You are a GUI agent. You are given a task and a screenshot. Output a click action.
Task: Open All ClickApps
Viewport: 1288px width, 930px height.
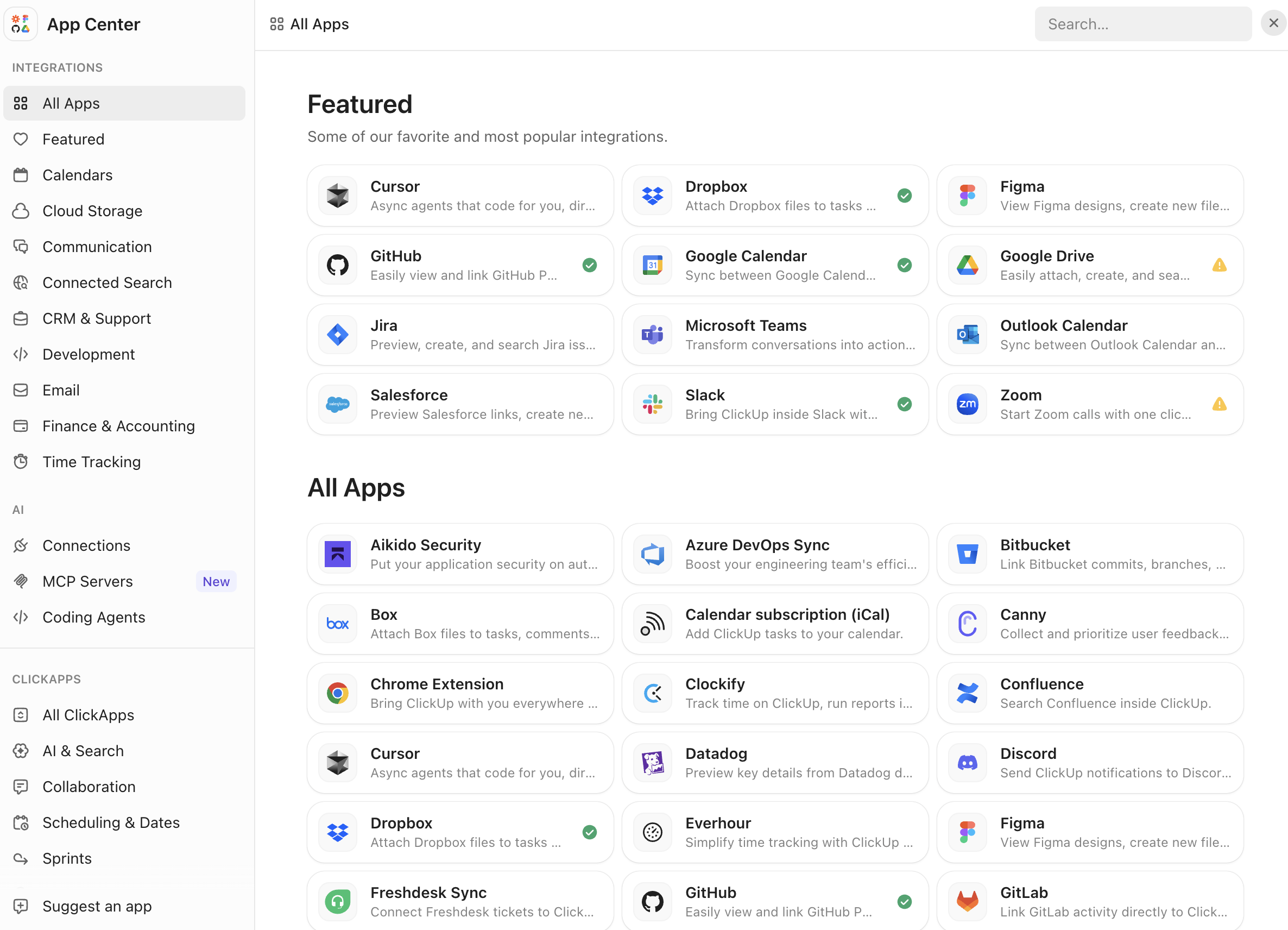pyautogui.click(x=124, y=715)
